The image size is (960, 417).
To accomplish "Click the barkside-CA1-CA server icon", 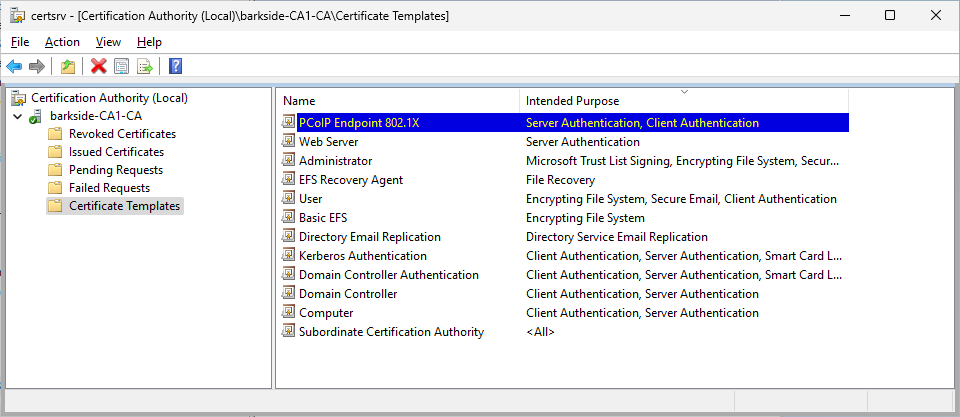I will point(37,116).
